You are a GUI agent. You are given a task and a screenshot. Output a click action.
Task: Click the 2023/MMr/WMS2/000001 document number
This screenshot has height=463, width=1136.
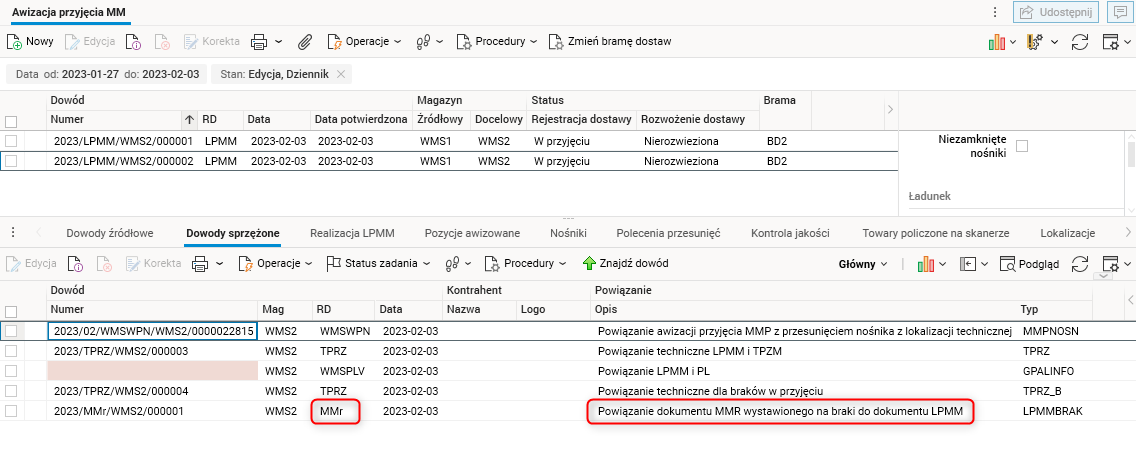coord(119,412)
